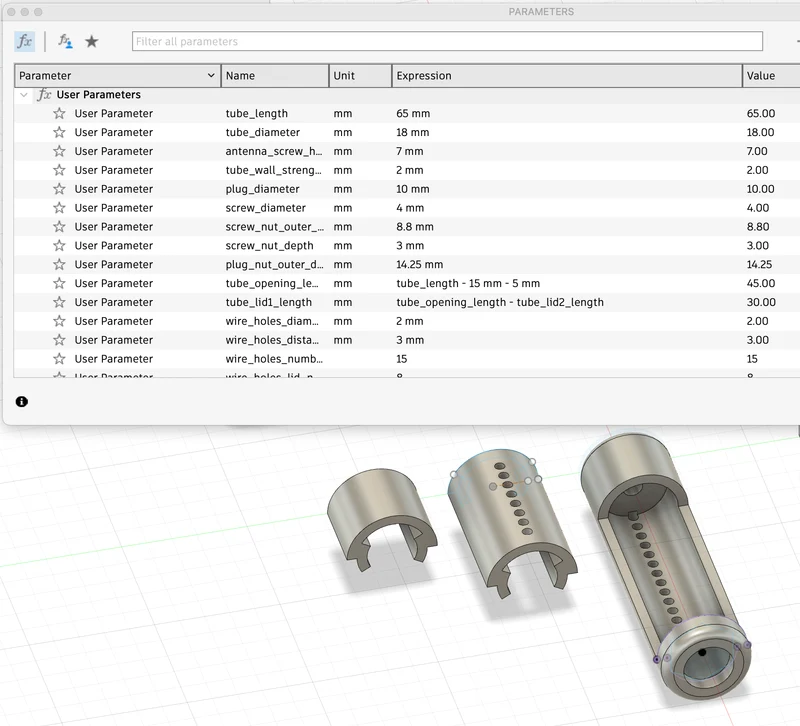Screen dimensions: 800x726
Task: Edit the 7 mm expression cell
Action: point(410,151)
